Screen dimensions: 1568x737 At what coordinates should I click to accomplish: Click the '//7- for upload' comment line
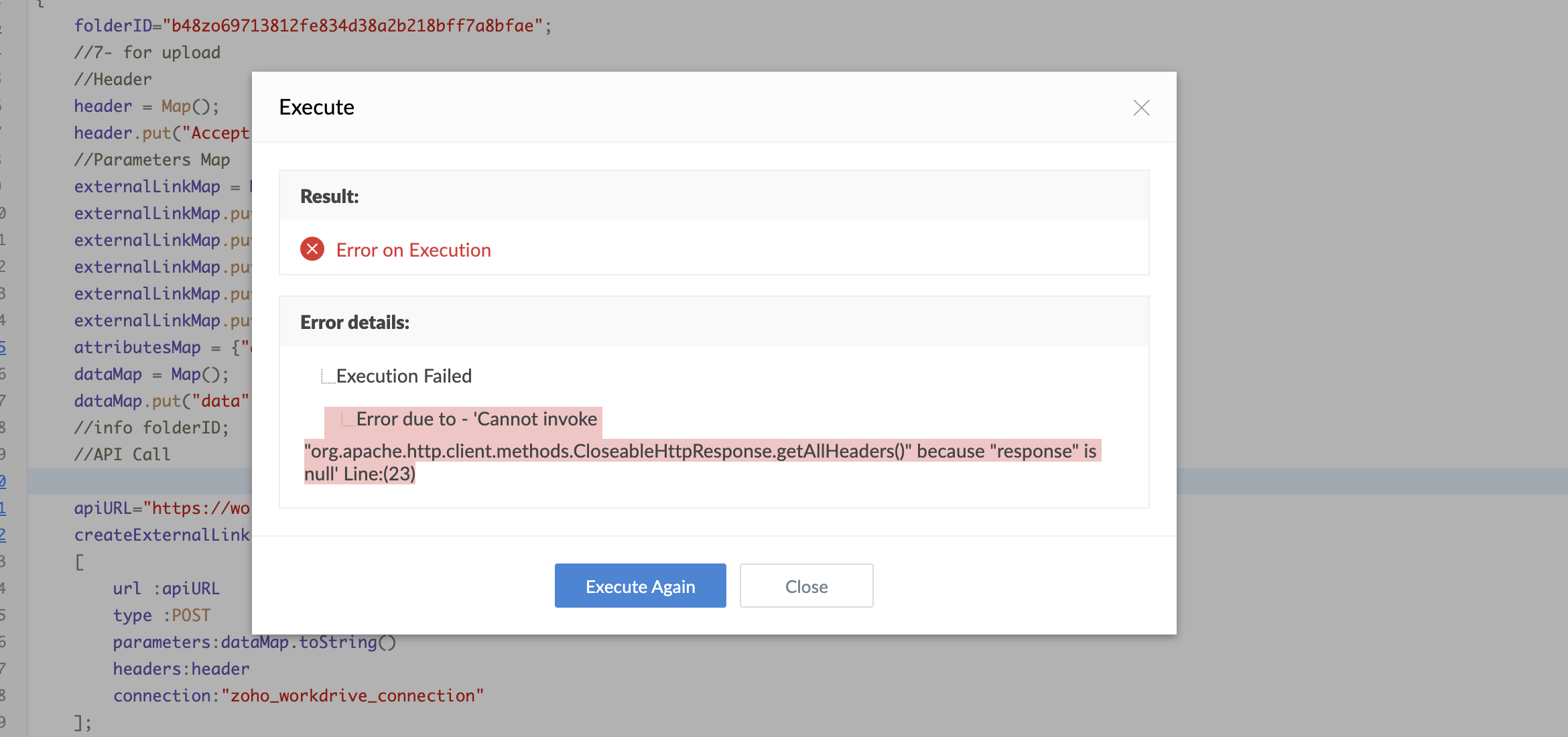click(x=147, y=53)
